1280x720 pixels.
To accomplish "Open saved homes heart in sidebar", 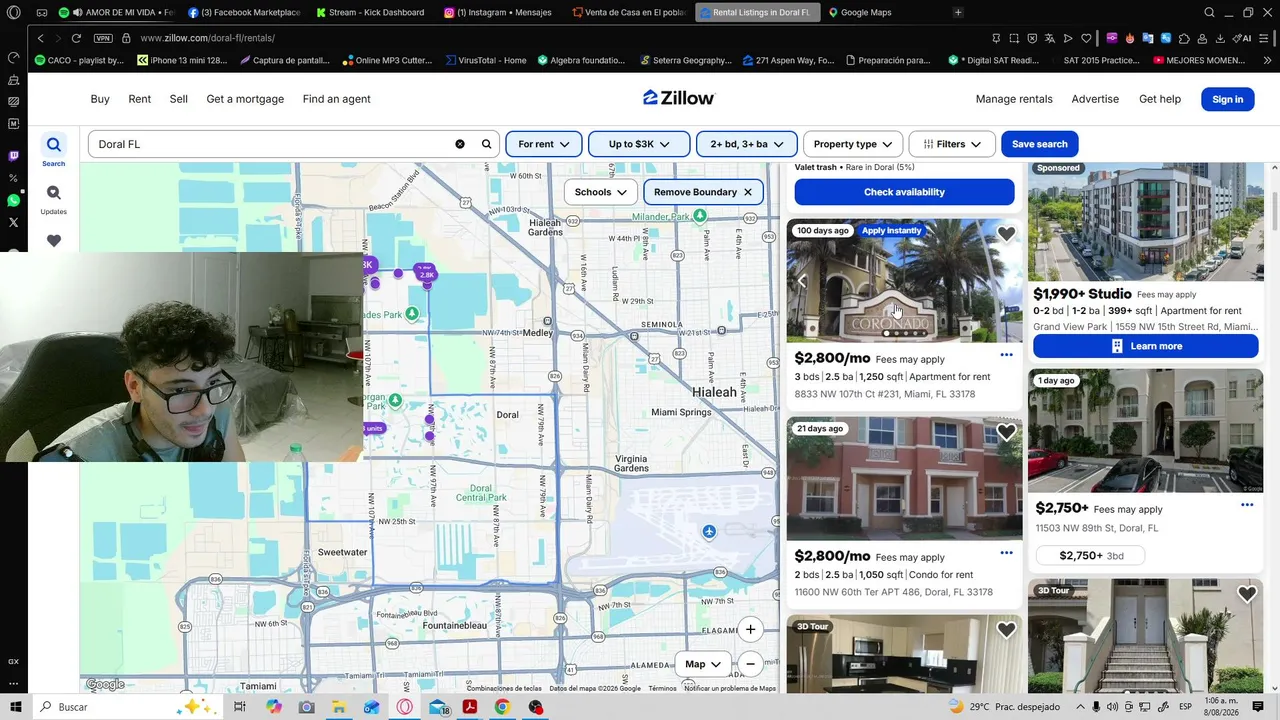I will point(54,241).
